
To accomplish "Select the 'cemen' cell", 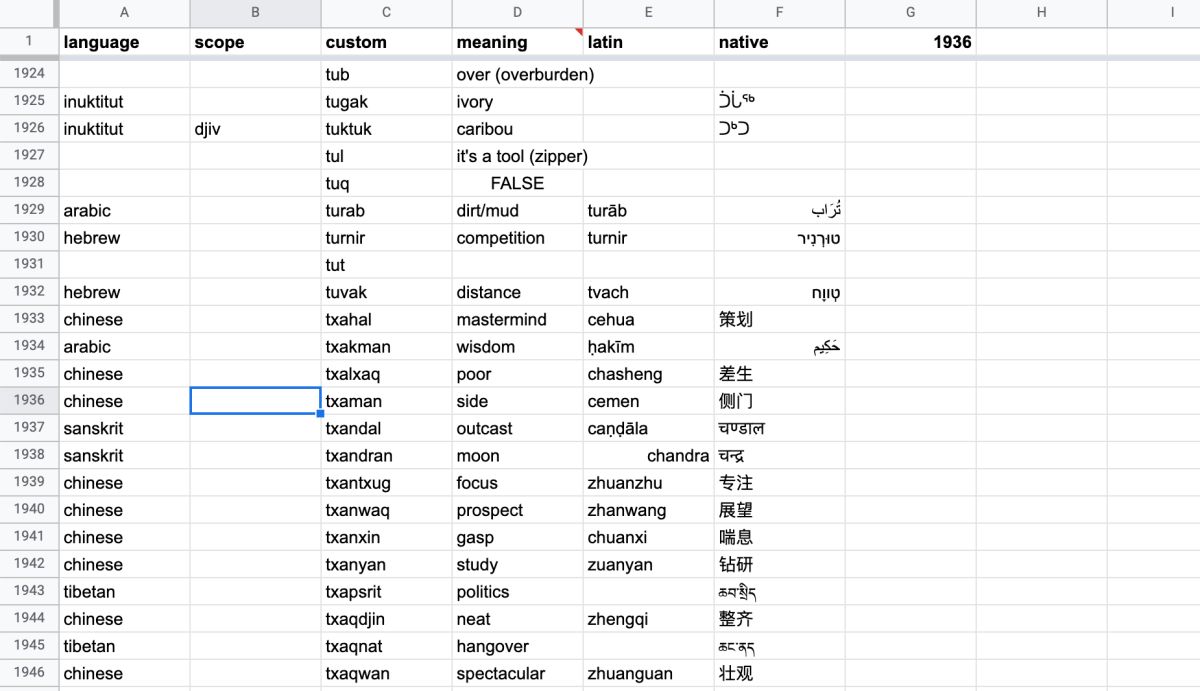I will pos(649,401).
